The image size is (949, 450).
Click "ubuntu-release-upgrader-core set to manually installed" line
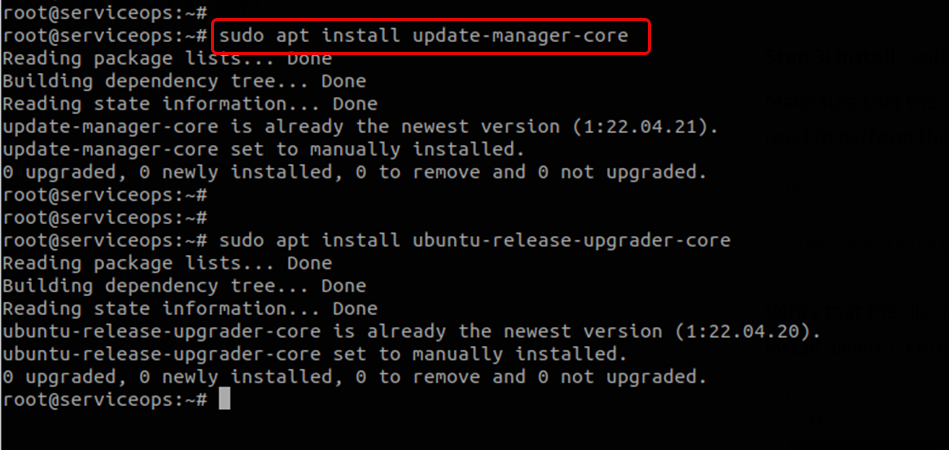click(x=314, y=355)
